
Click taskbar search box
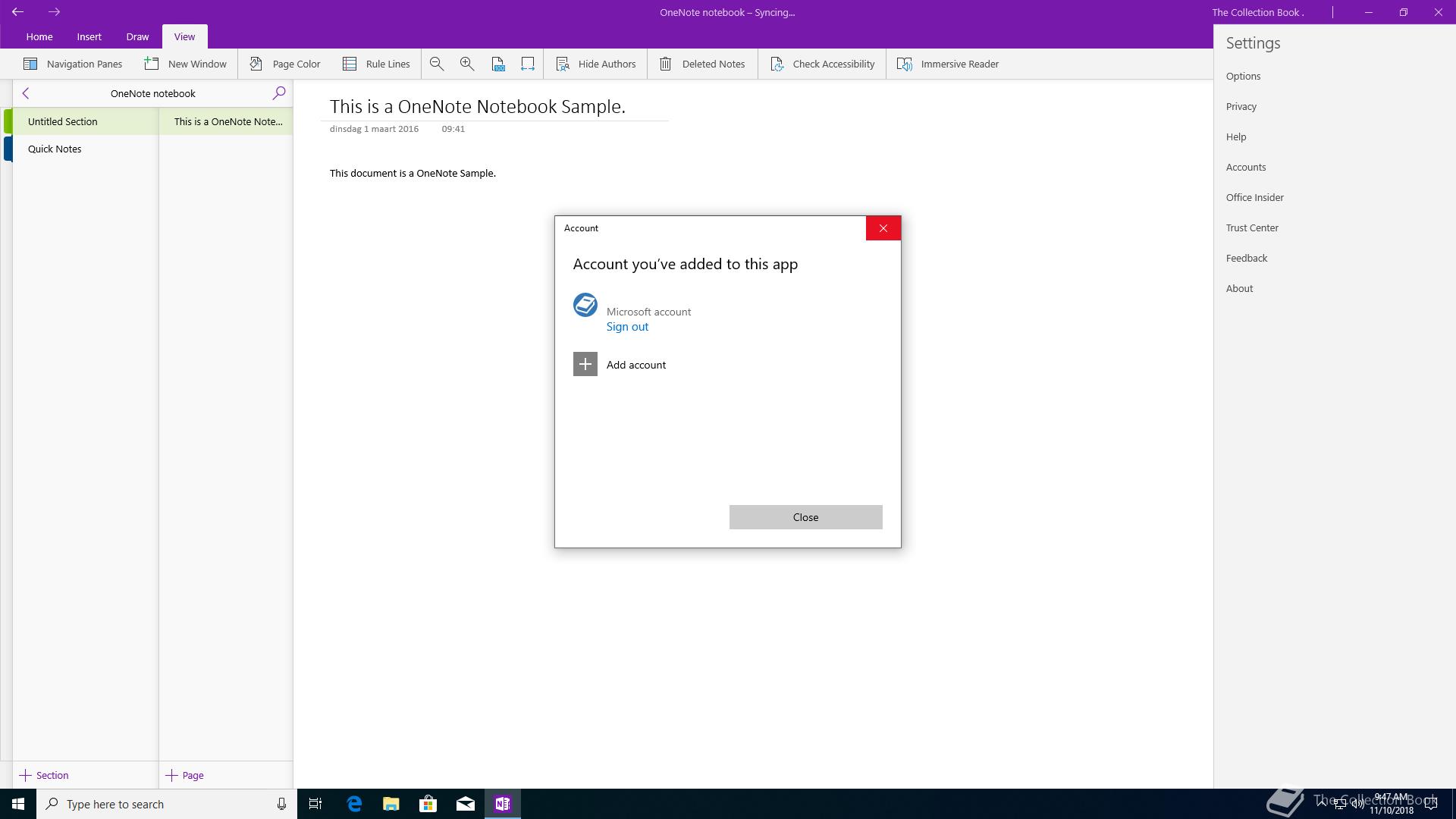point(166,804)
